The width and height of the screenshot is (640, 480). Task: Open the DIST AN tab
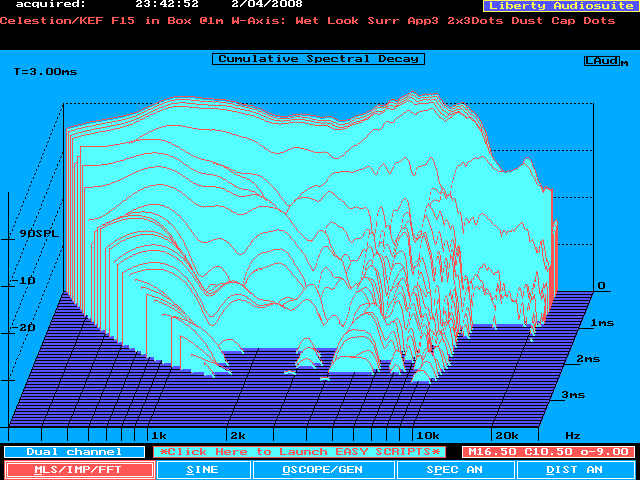(575, 469)
